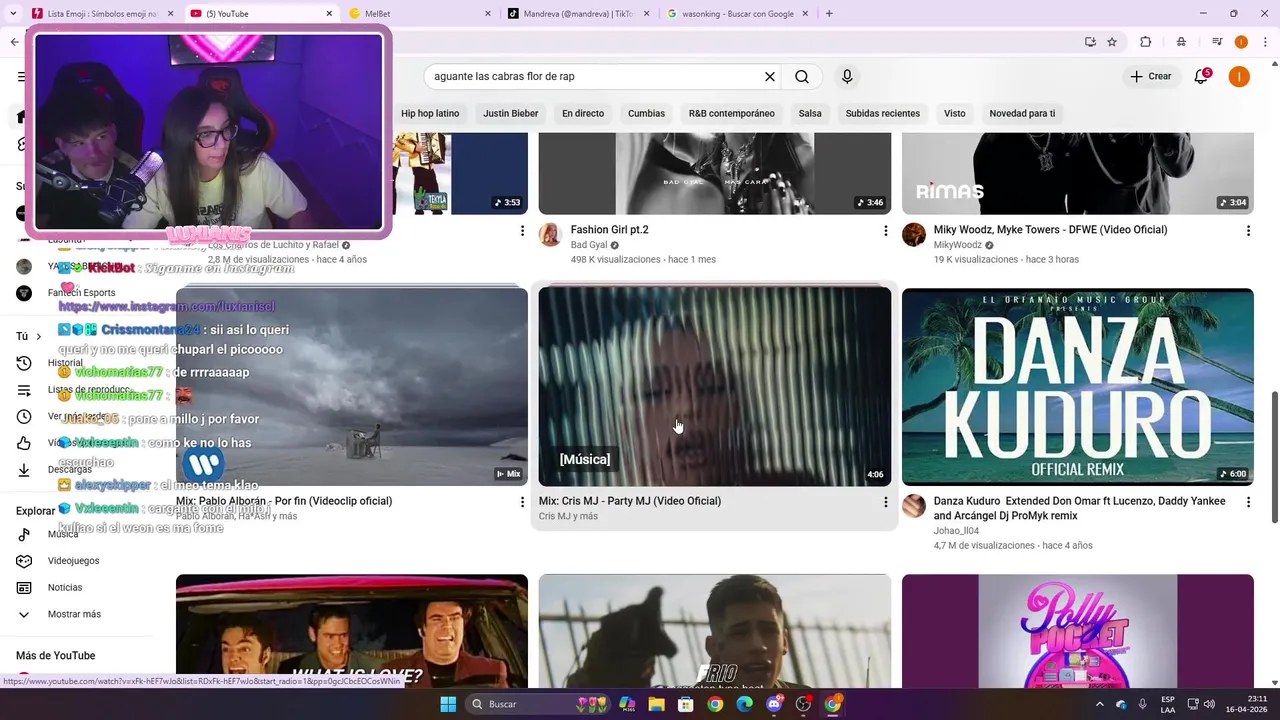Open Mix: Pablo Alborán - Por fin title

tap(284, 501)
